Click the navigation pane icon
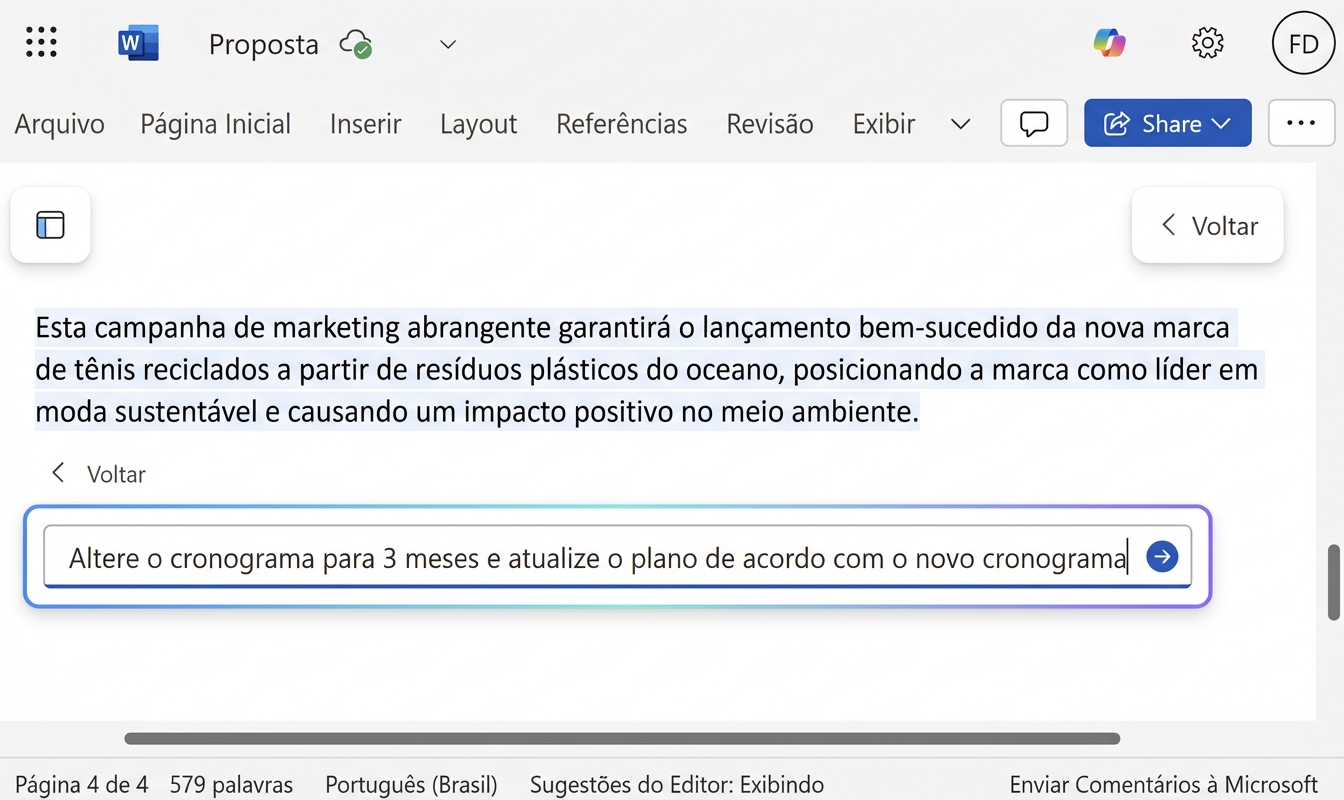 [x=49, y=225]
